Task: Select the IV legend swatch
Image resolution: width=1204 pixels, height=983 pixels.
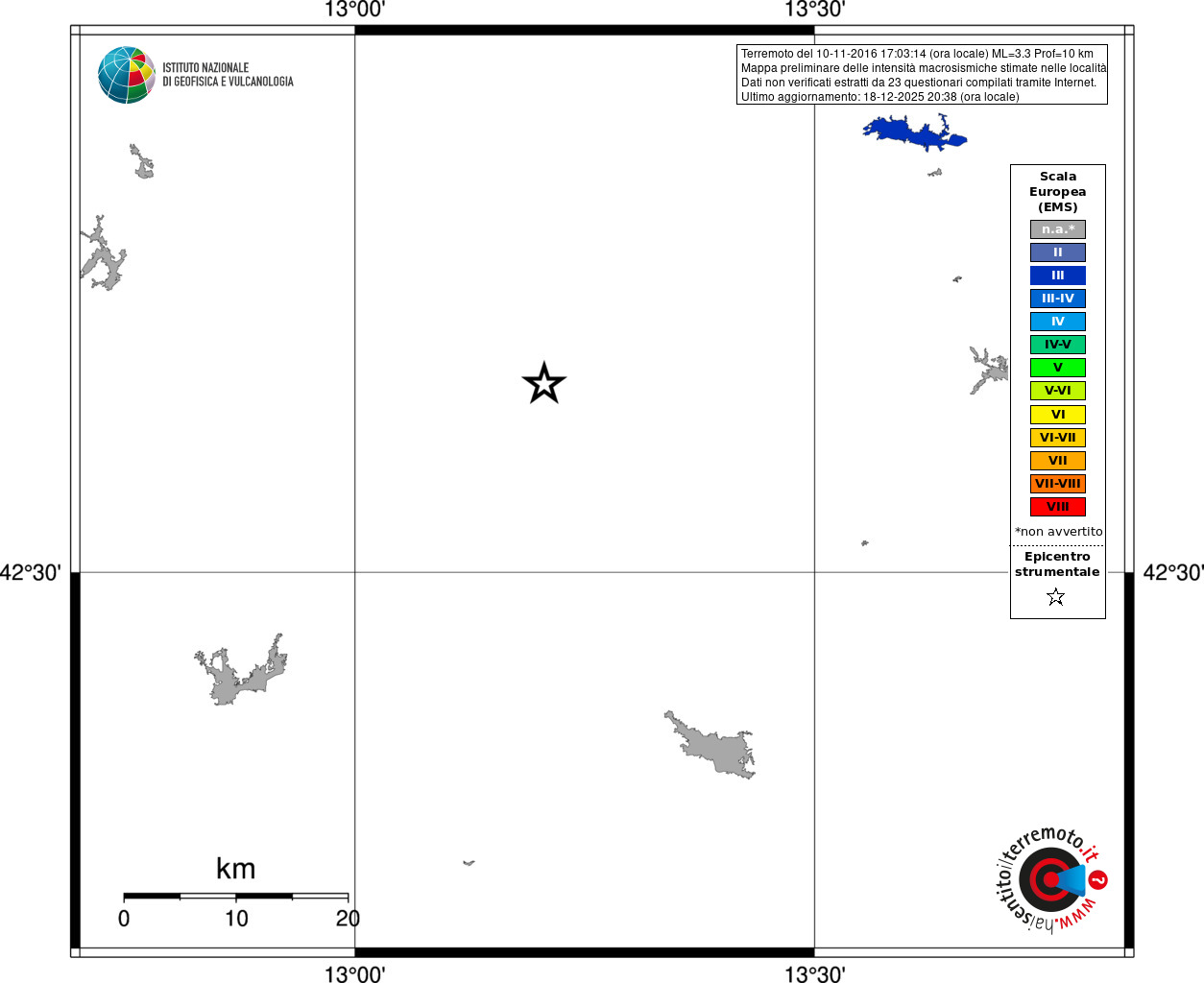Action: [x=1058, y=322]
